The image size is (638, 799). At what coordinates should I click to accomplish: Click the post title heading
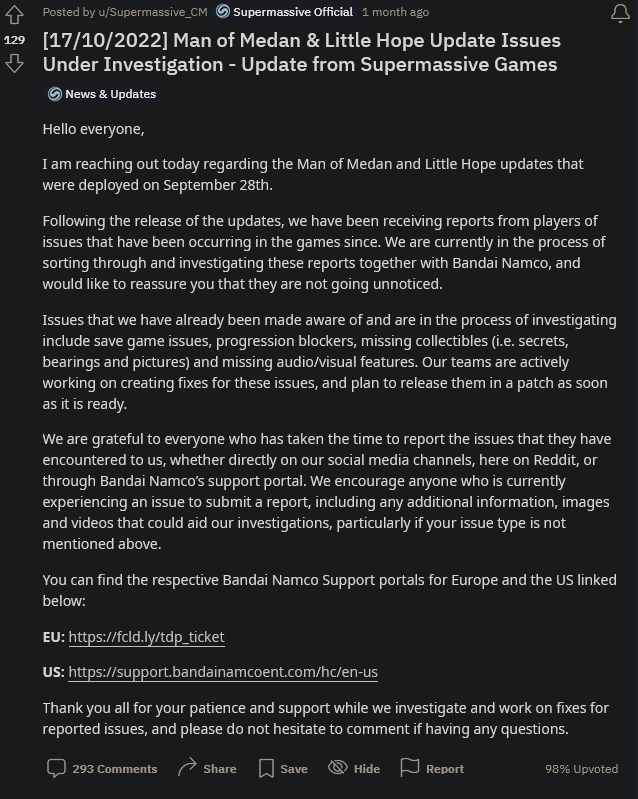tap(301, 52)
